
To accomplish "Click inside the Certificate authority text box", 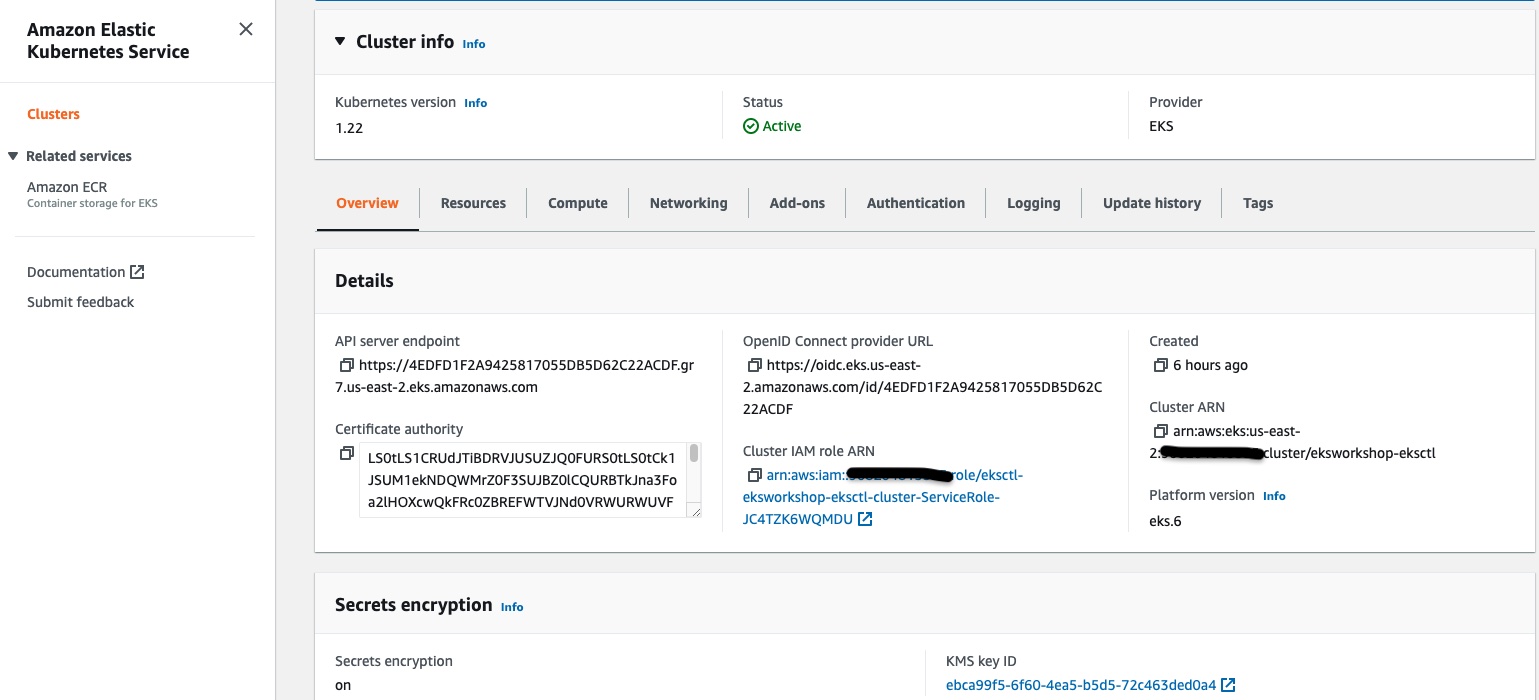I will point(522,480).
